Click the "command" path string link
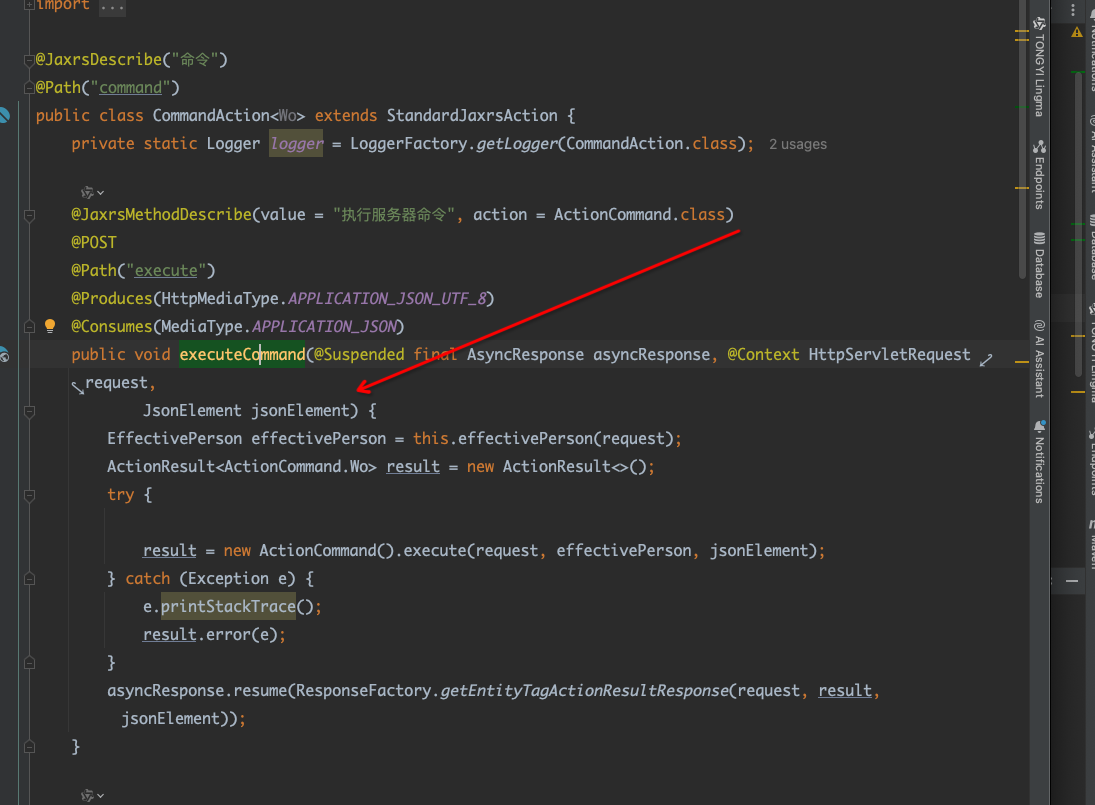Image resolution: width=1095 pixels, height=805 pixels. [x=130, y=88]
